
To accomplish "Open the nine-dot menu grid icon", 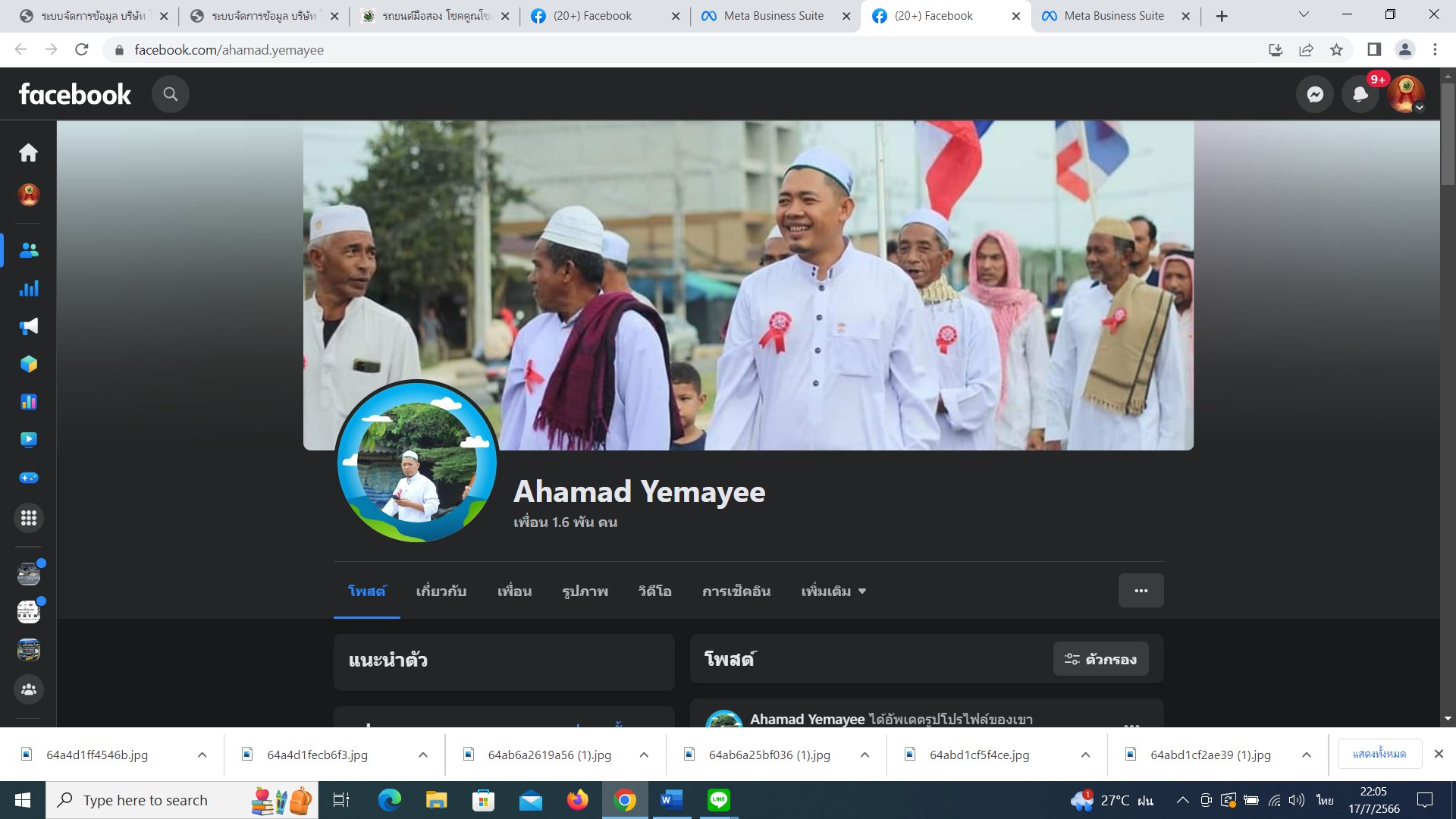I will point(29,518).
